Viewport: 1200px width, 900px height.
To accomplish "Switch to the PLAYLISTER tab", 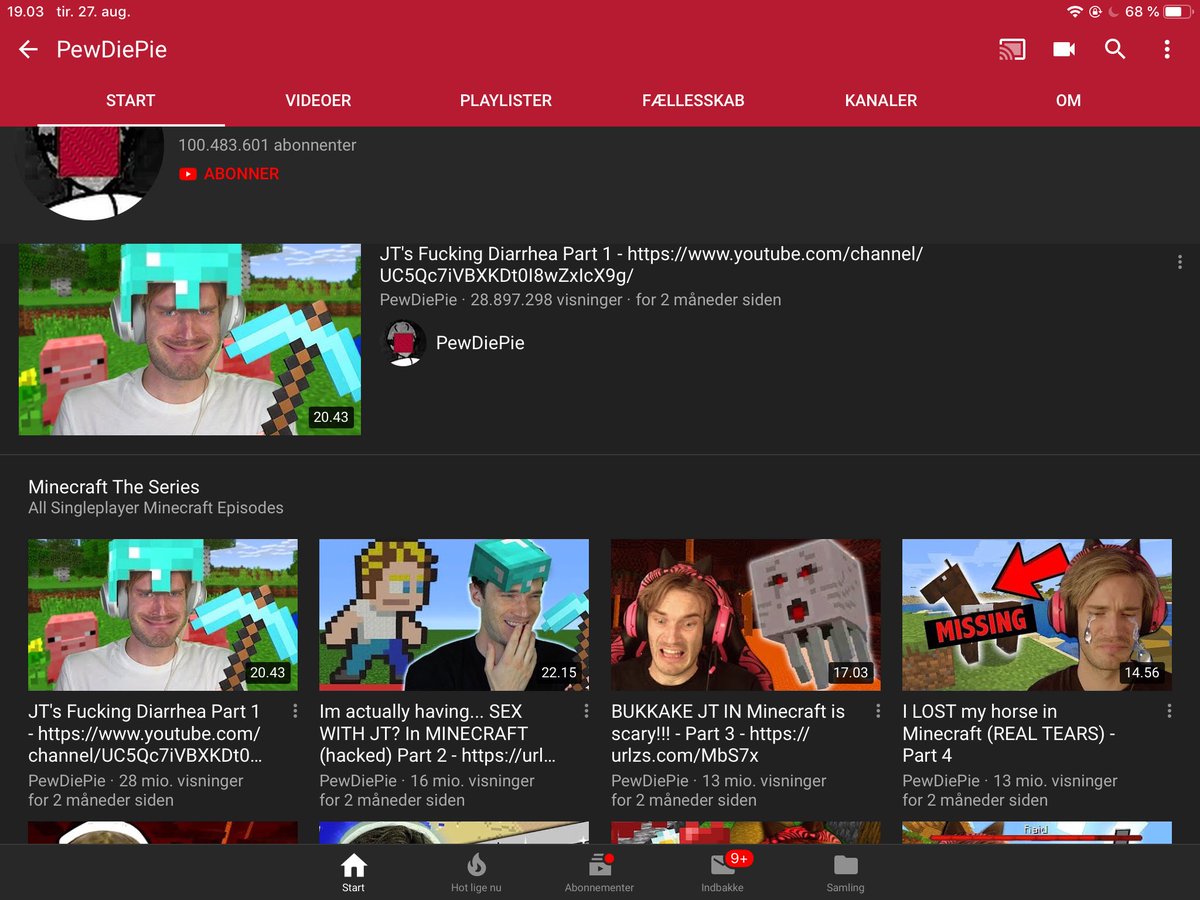I will [506, 100].
